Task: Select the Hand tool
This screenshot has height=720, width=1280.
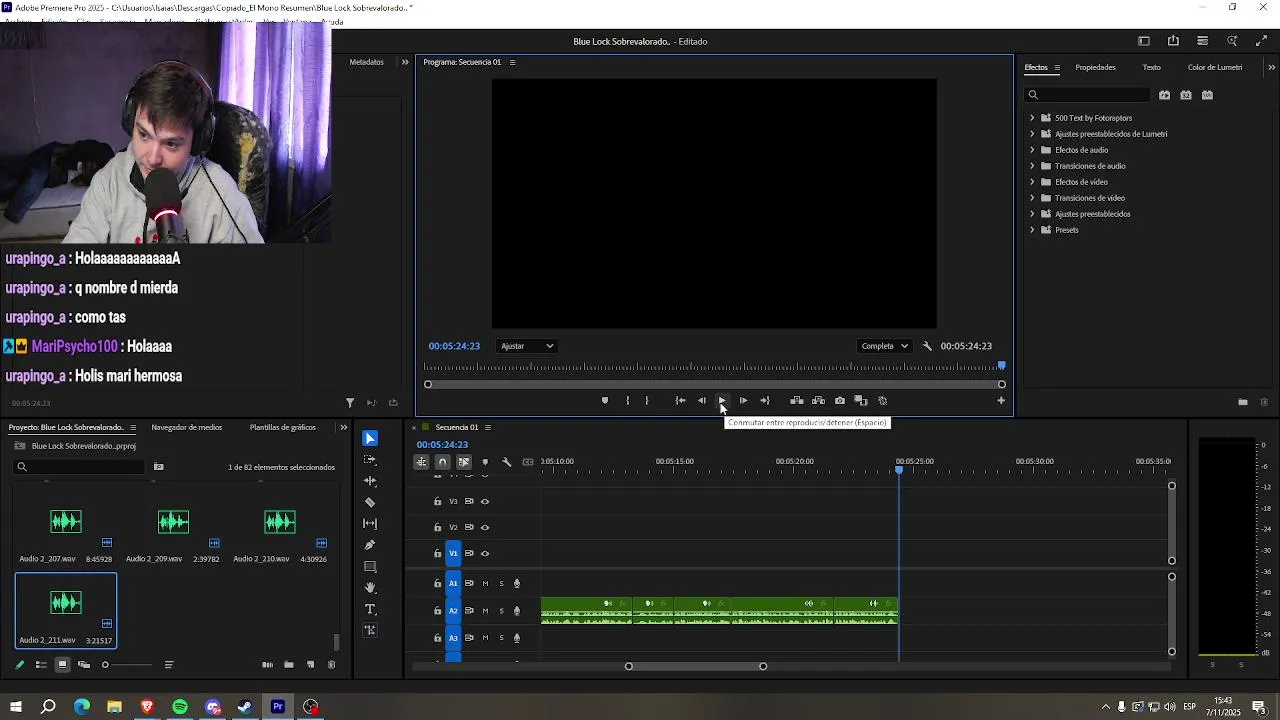Action: [x=370, y=588]
